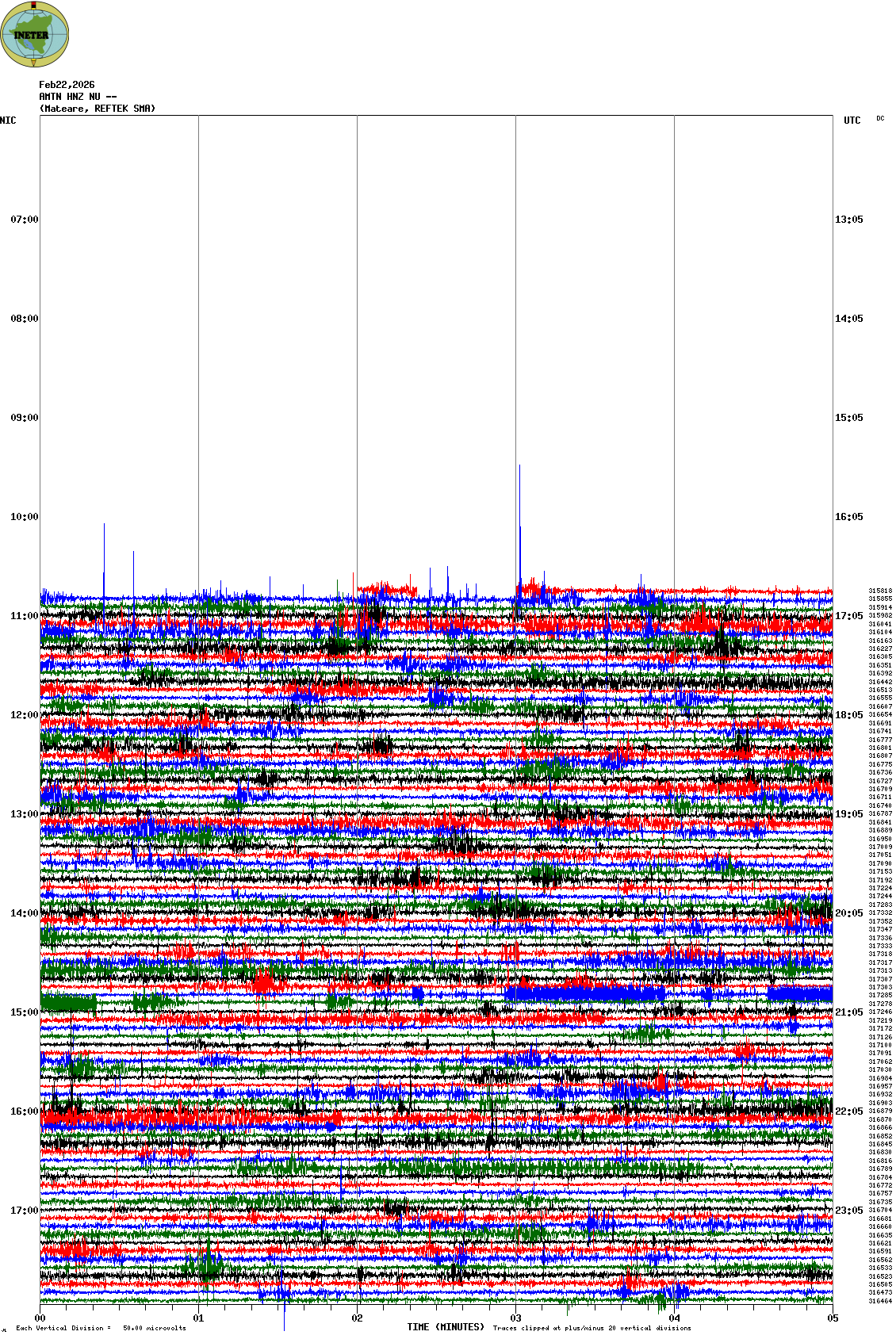Click the TIME (MINUTES) axis title

446,1327
